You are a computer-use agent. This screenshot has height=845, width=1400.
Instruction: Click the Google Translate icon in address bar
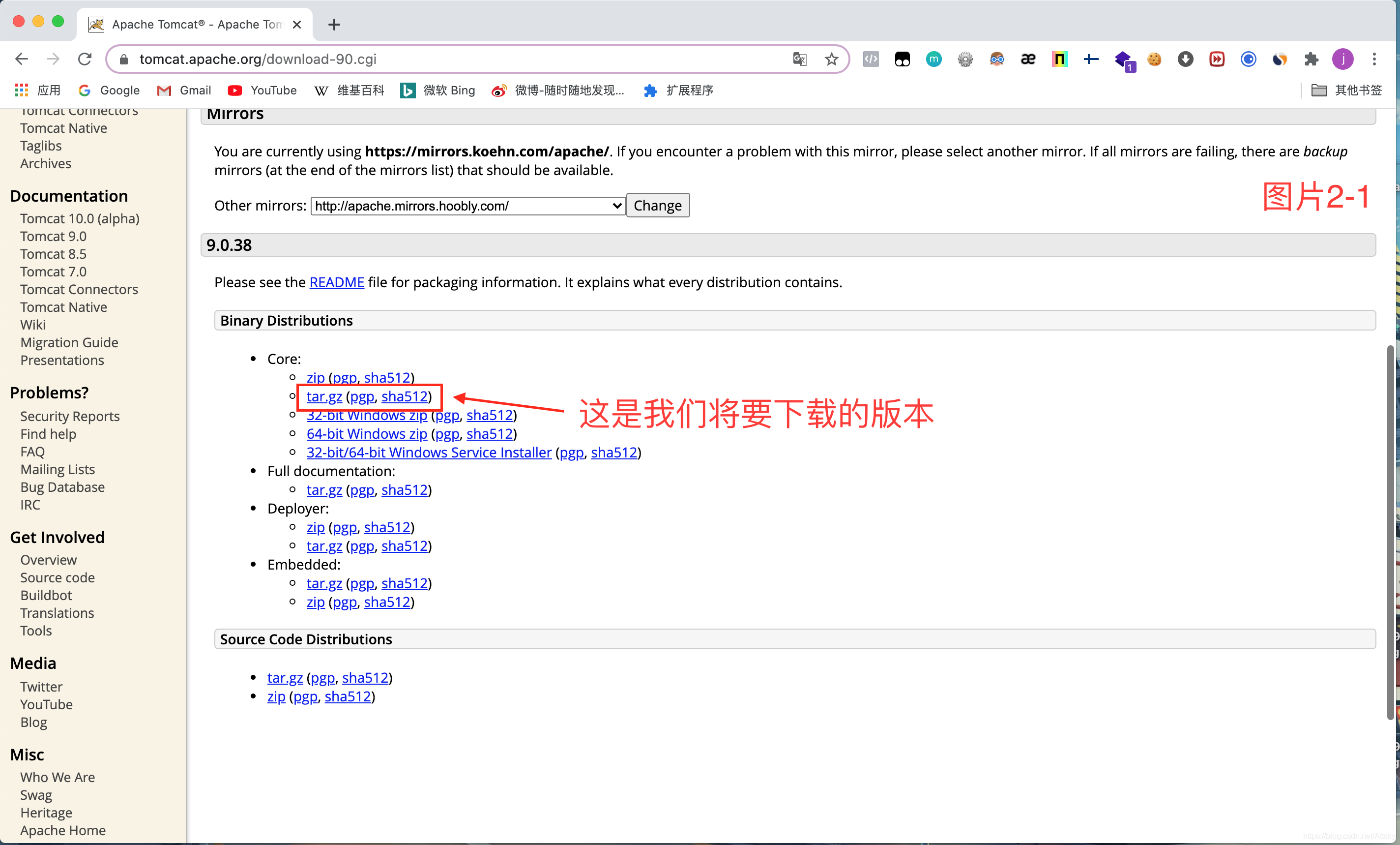(799, 59)
